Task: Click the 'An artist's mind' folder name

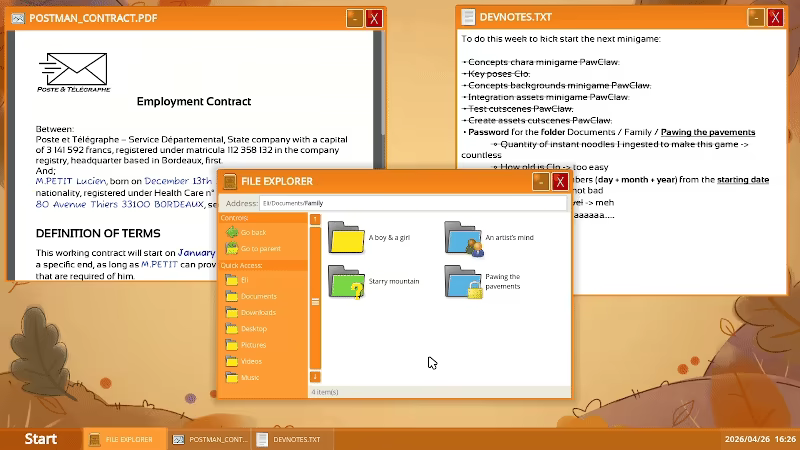Action: (509, 237)
